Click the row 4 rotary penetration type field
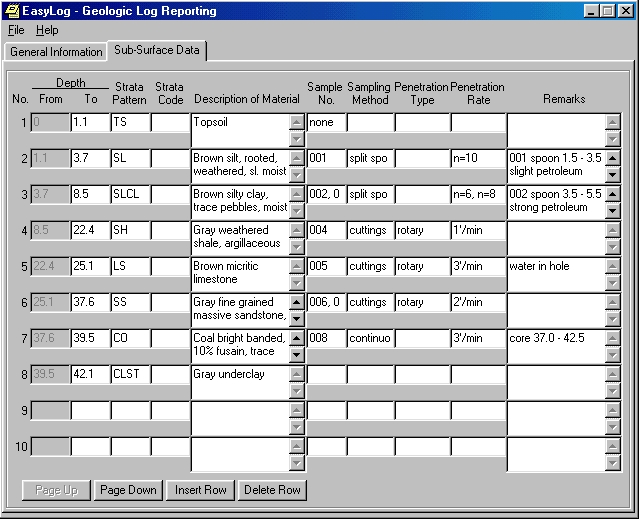The height and width of the screenshot is (519, 639). point(422,230)
